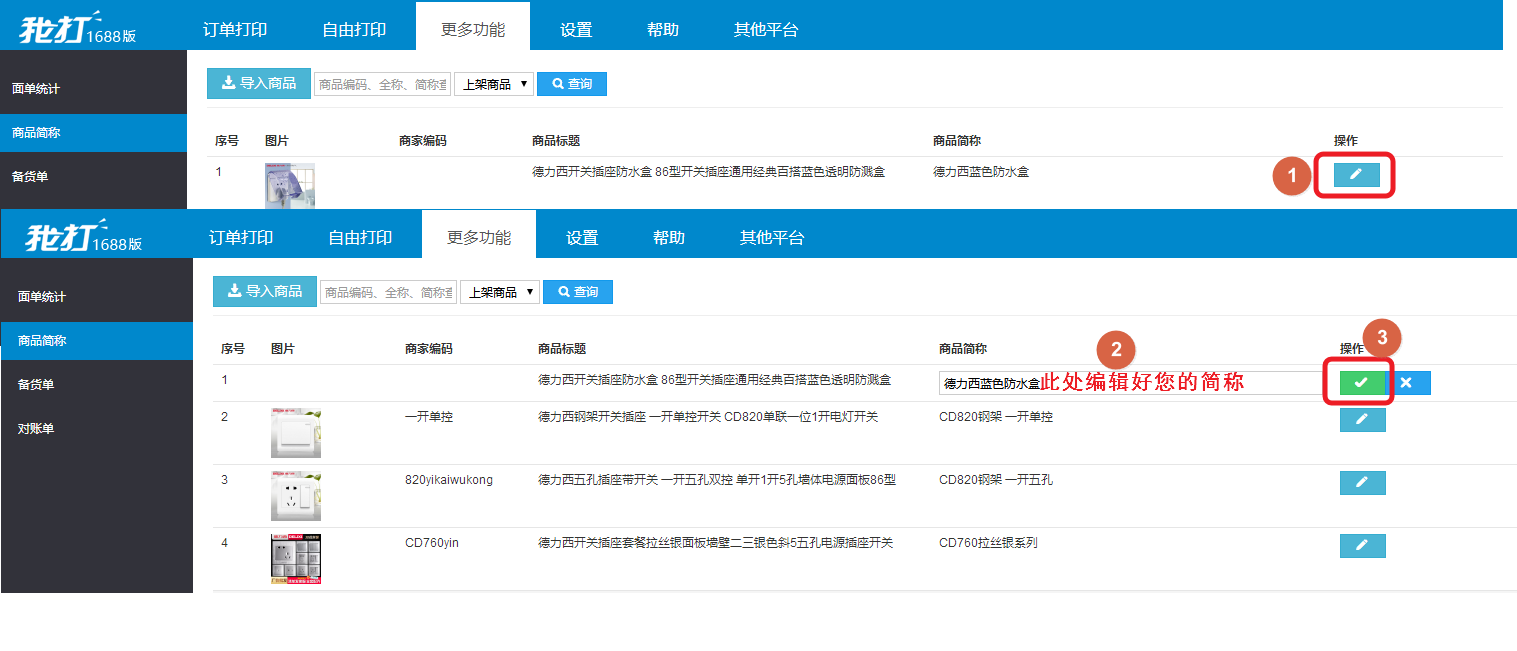Open the bottom 上架商品 dropdown
Screen dimensions: 1517x651
499,291
